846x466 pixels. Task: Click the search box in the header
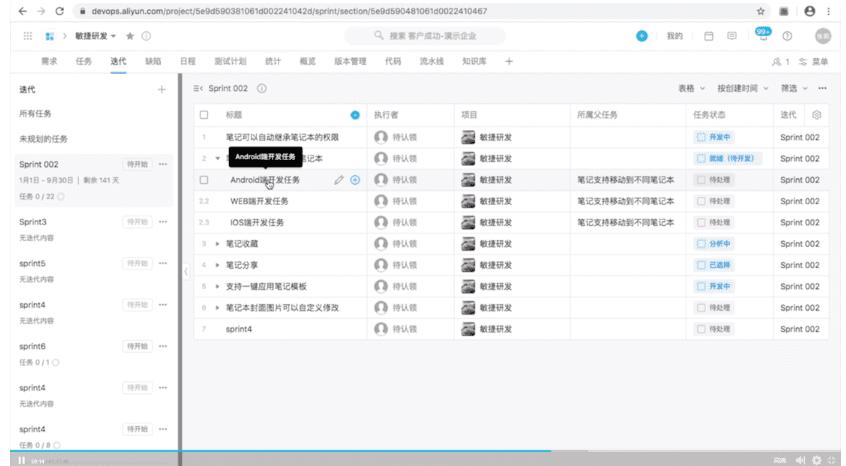point(425,36)
